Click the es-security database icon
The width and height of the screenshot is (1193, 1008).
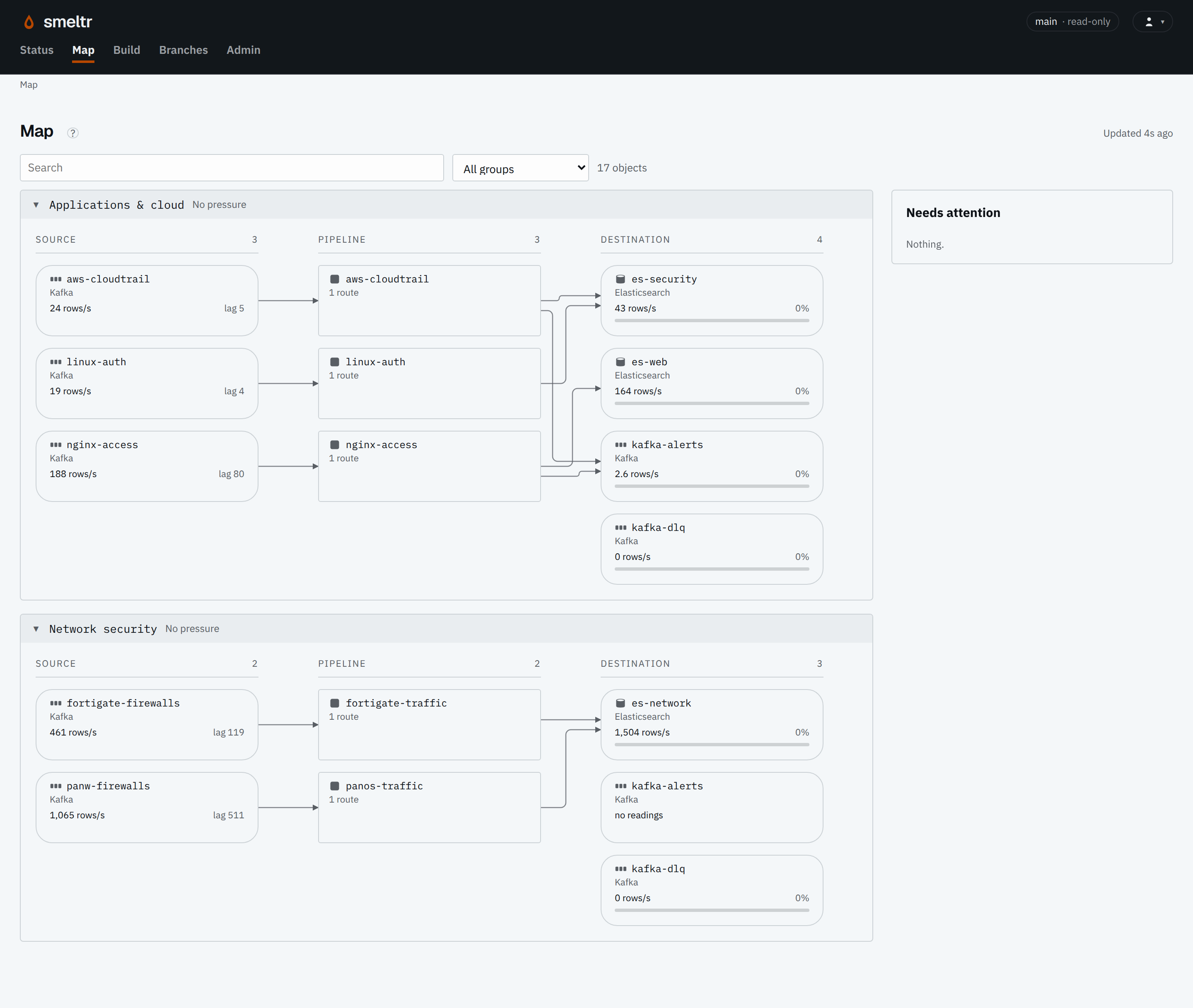pos(620,280)
